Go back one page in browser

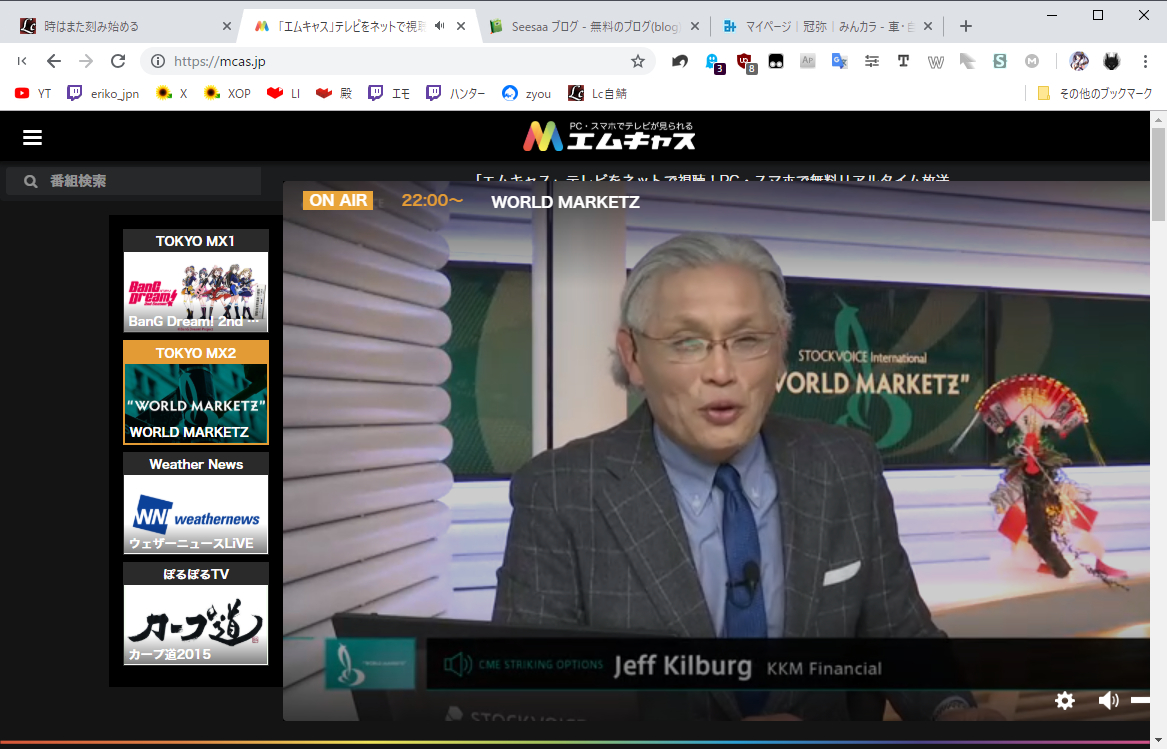(54, 61)
